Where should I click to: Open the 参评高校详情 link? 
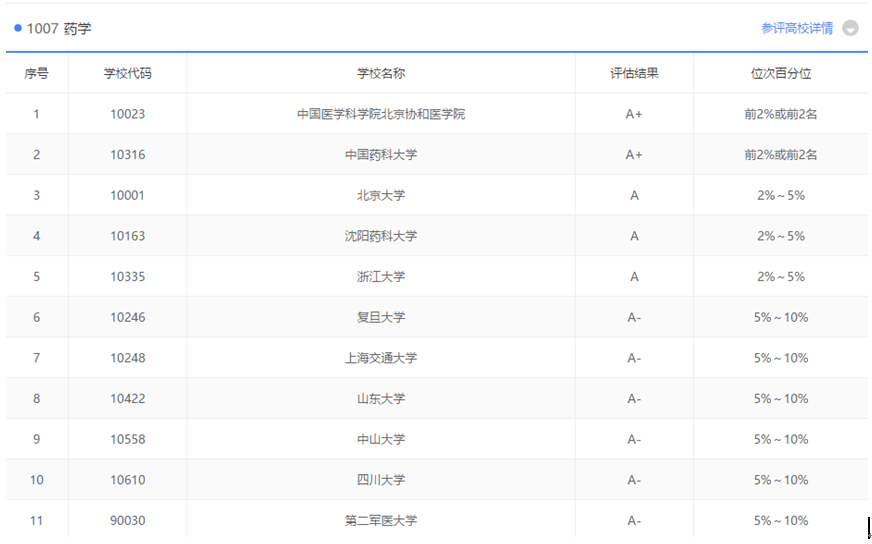(x=796, y=28)
